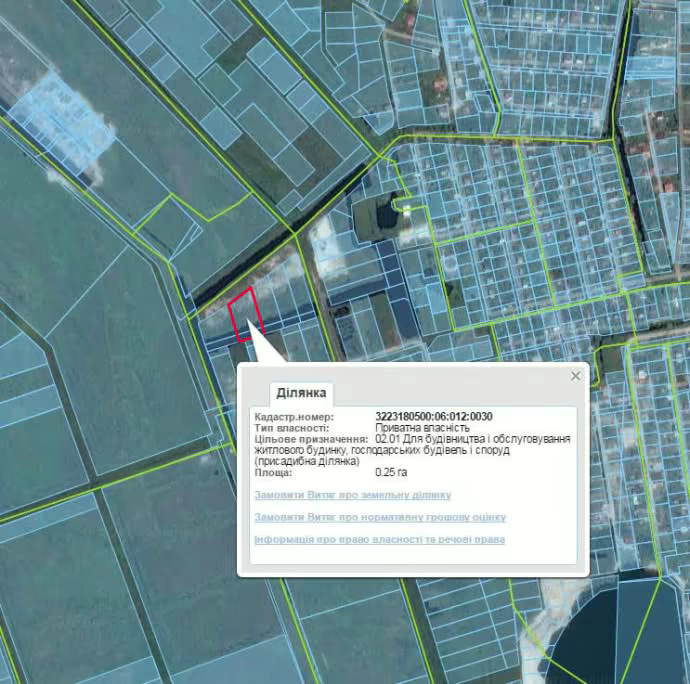Click the Кадастр.номер field label

point(294,417)
